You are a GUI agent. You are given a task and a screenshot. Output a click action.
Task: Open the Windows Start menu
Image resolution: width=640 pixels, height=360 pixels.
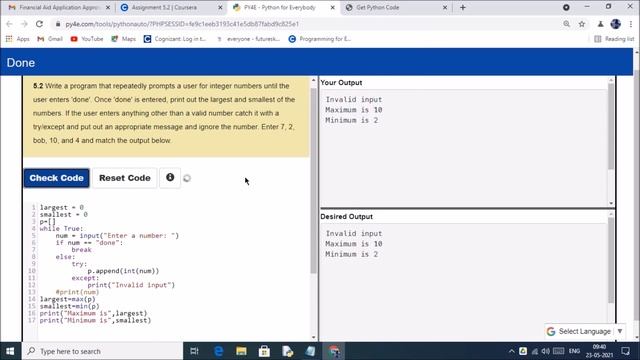click(x=10, y=351)
